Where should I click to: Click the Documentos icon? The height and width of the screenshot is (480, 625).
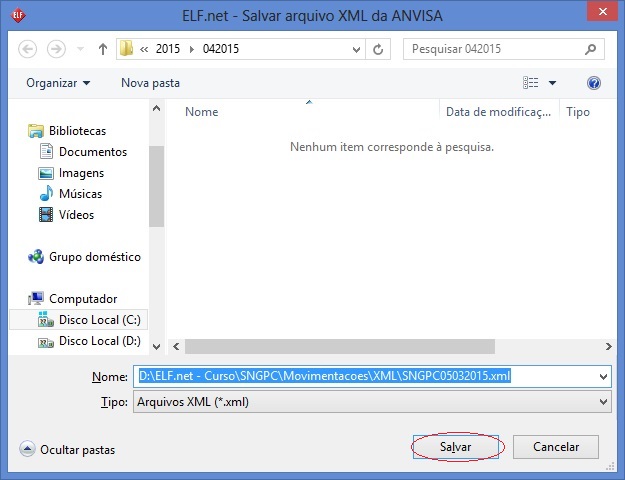46,151
